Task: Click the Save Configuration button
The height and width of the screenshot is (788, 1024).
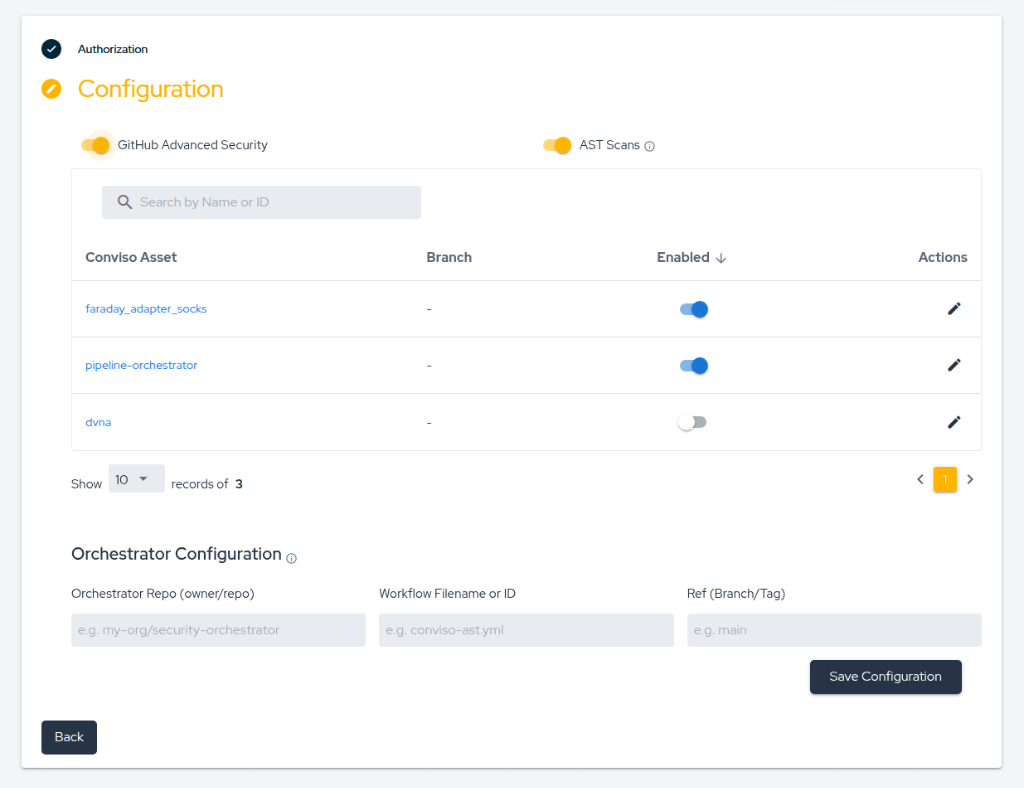Action: coord(885,677)
